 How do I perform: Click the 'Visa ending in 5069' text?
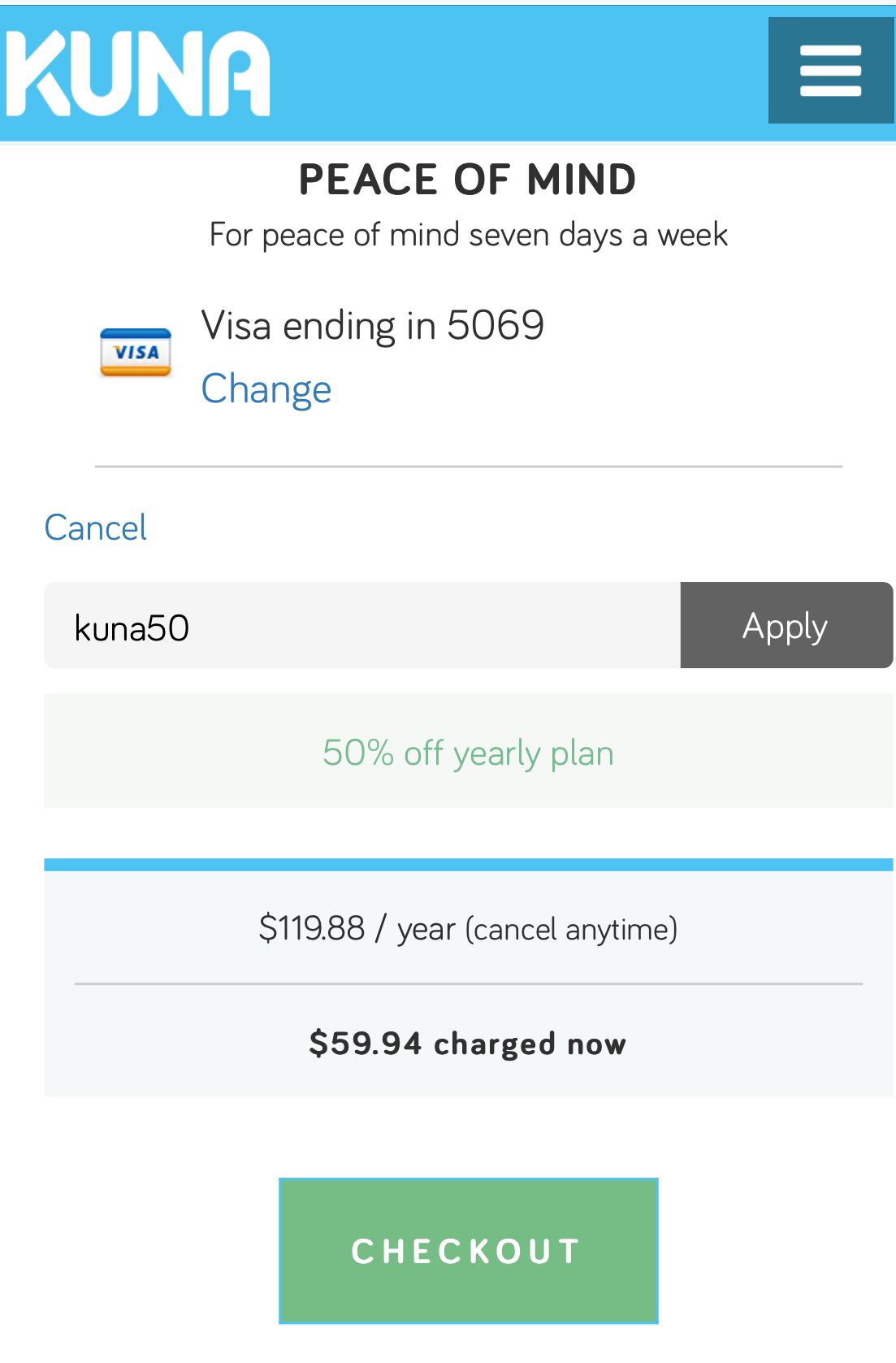tap(373, 326)
